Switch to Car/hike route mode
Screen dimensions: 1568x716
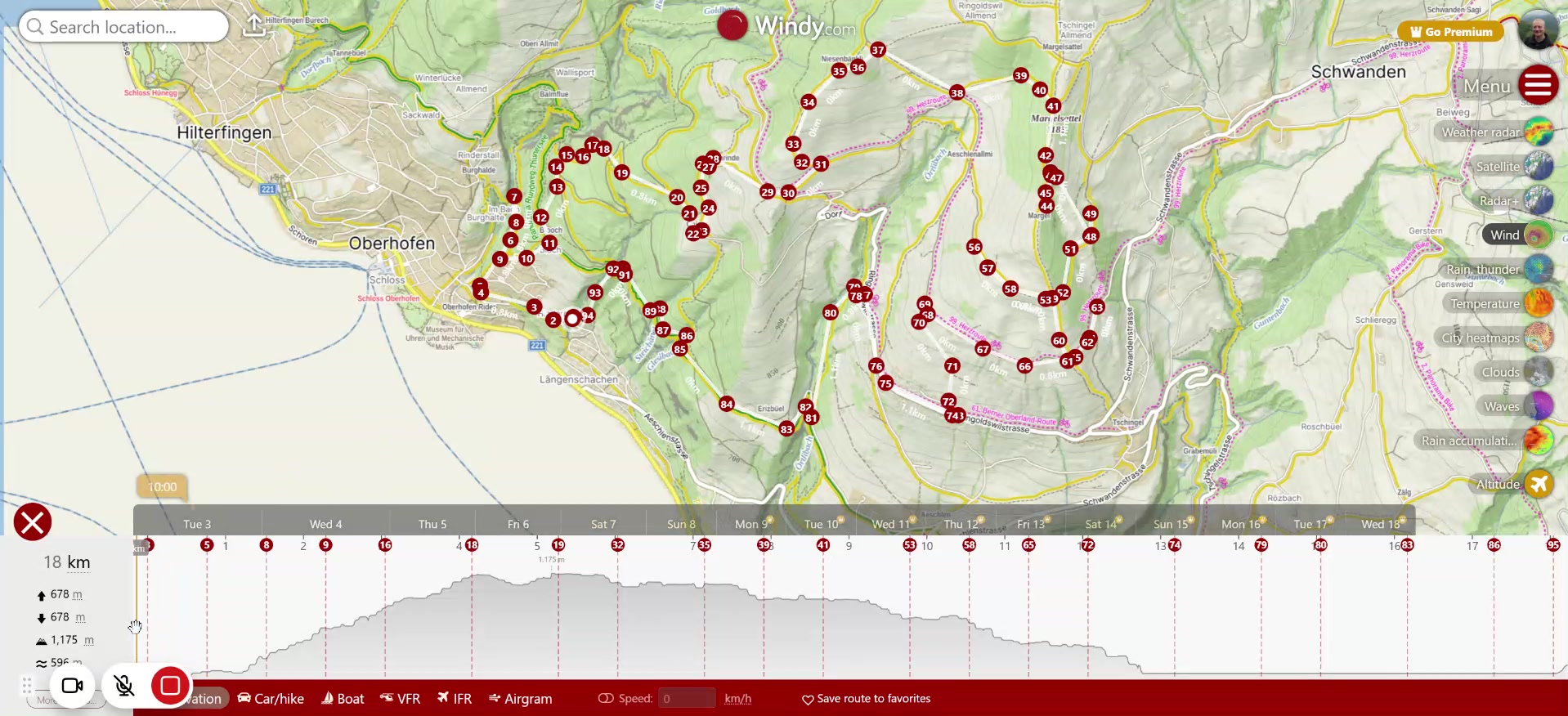coord(271,699)
